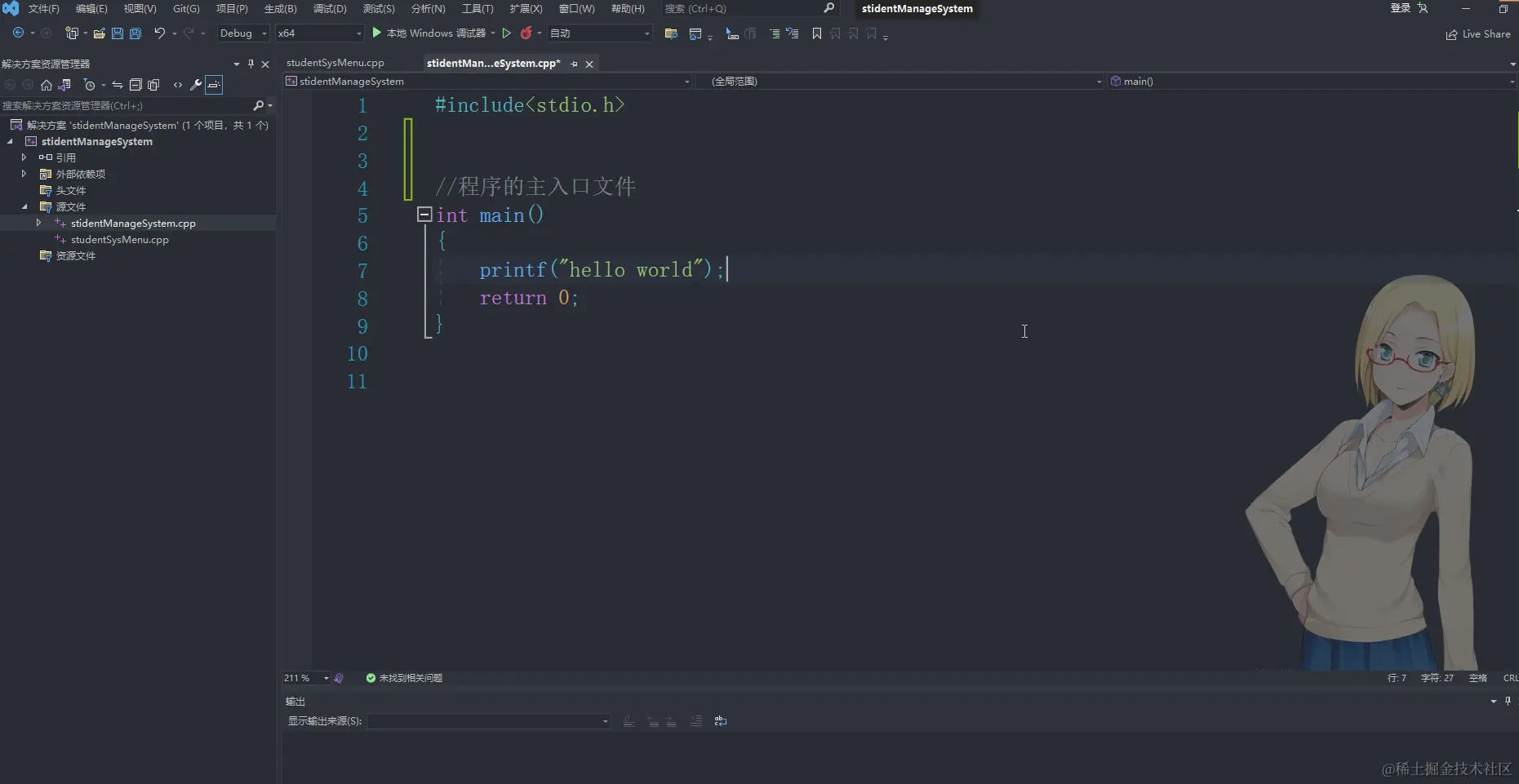
Task: Open the 调试(D) menu
Action: (330, 9)
